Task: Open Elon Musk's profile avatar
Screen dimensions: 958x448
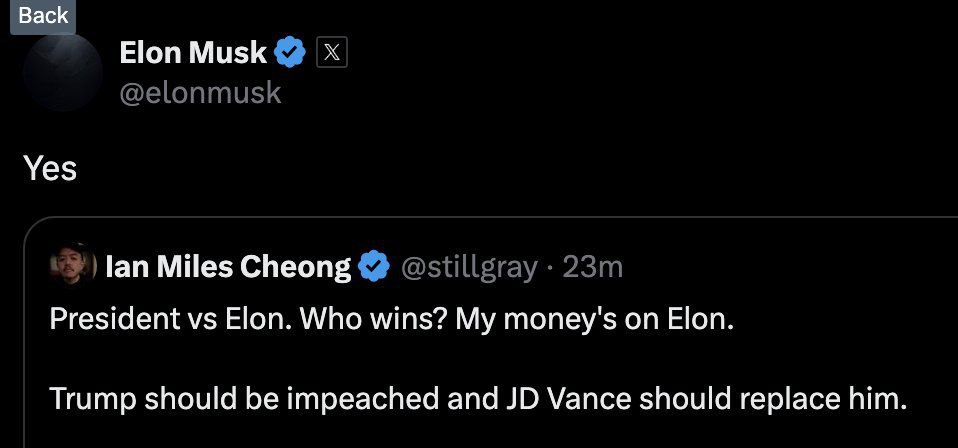Action: 62,73
